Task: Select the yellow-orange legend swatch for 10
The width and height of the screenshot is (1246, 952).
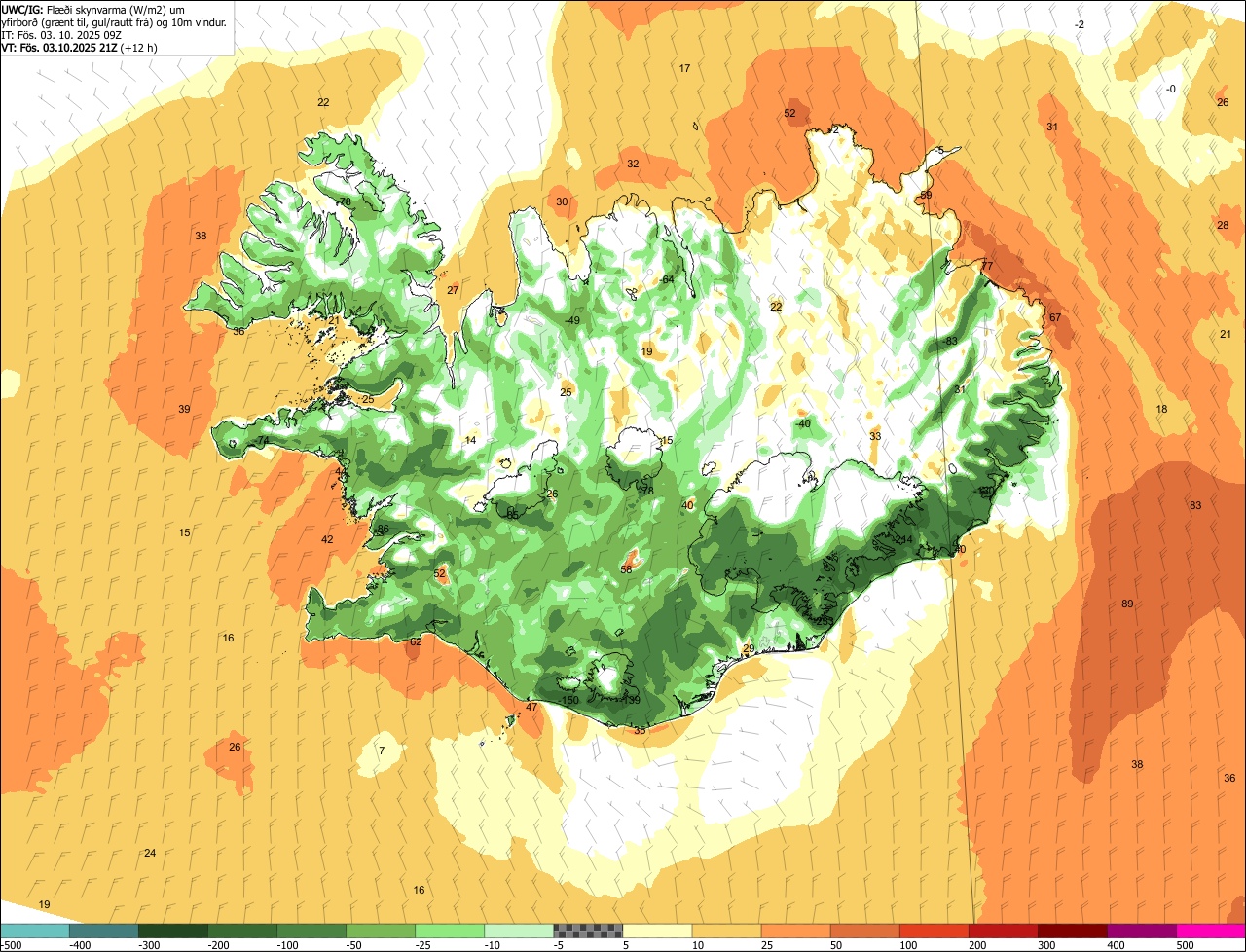Action: click(726, 931)
